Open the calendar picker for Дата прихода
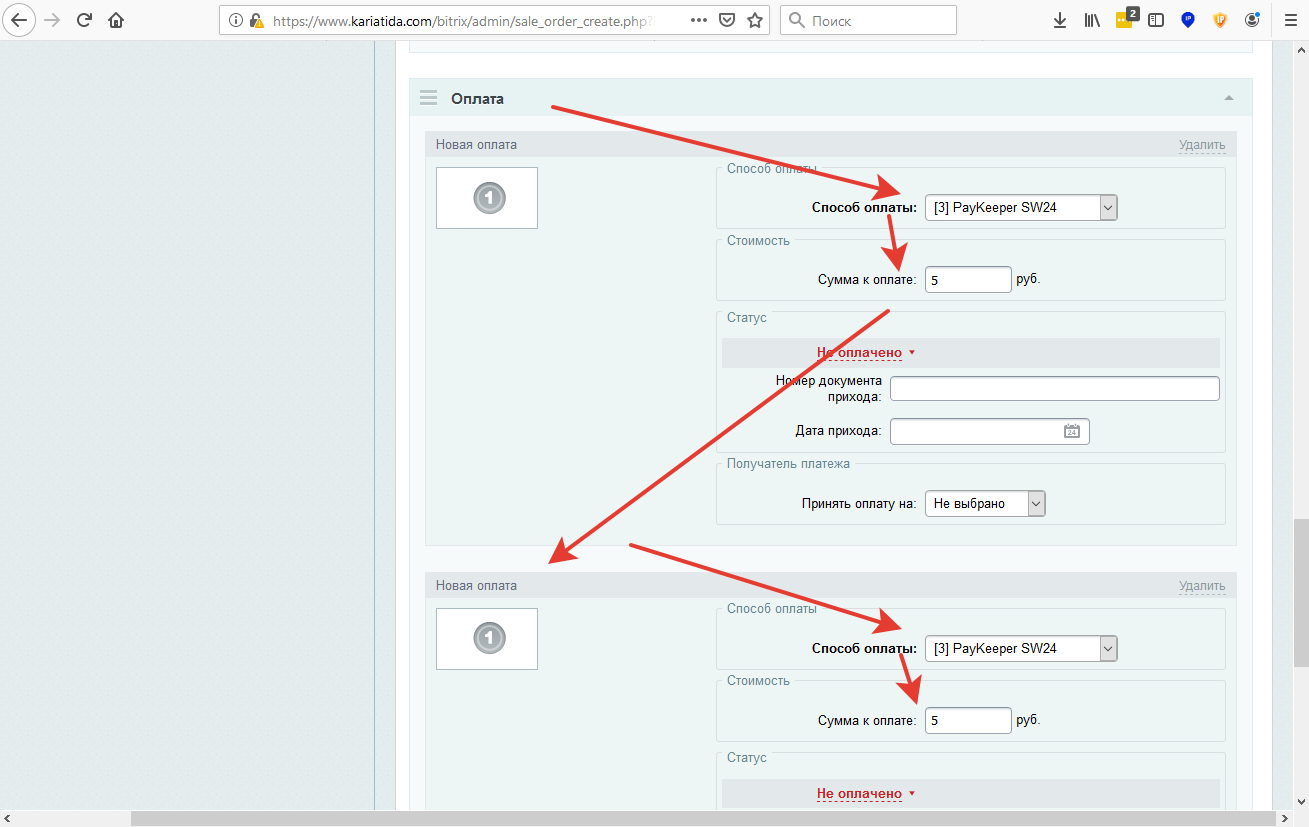Screen dimensions: 1309x827 coord(1071,431)
